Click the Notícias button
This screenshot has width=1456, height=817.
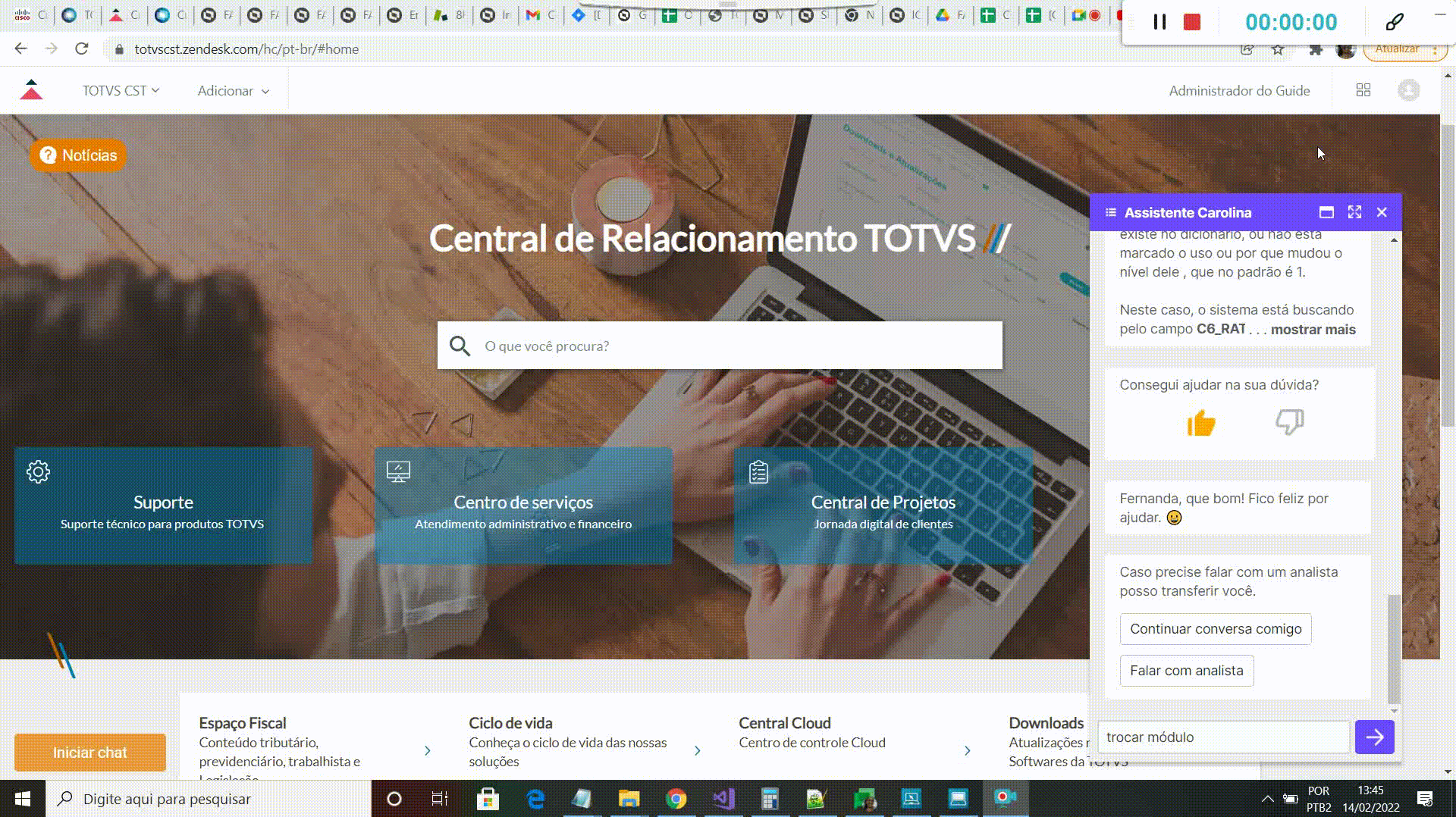(78, 155)
